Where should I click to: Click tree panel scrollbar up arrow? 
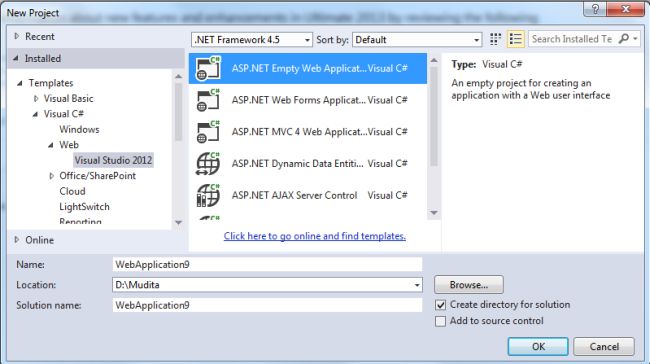coord(178,77)
